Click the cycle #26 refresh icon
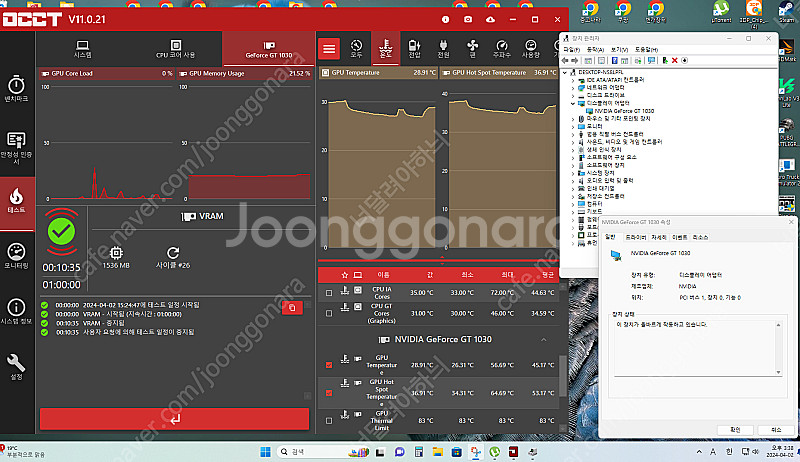This screenshot has width=800, height=462. (x=173, y=252)
